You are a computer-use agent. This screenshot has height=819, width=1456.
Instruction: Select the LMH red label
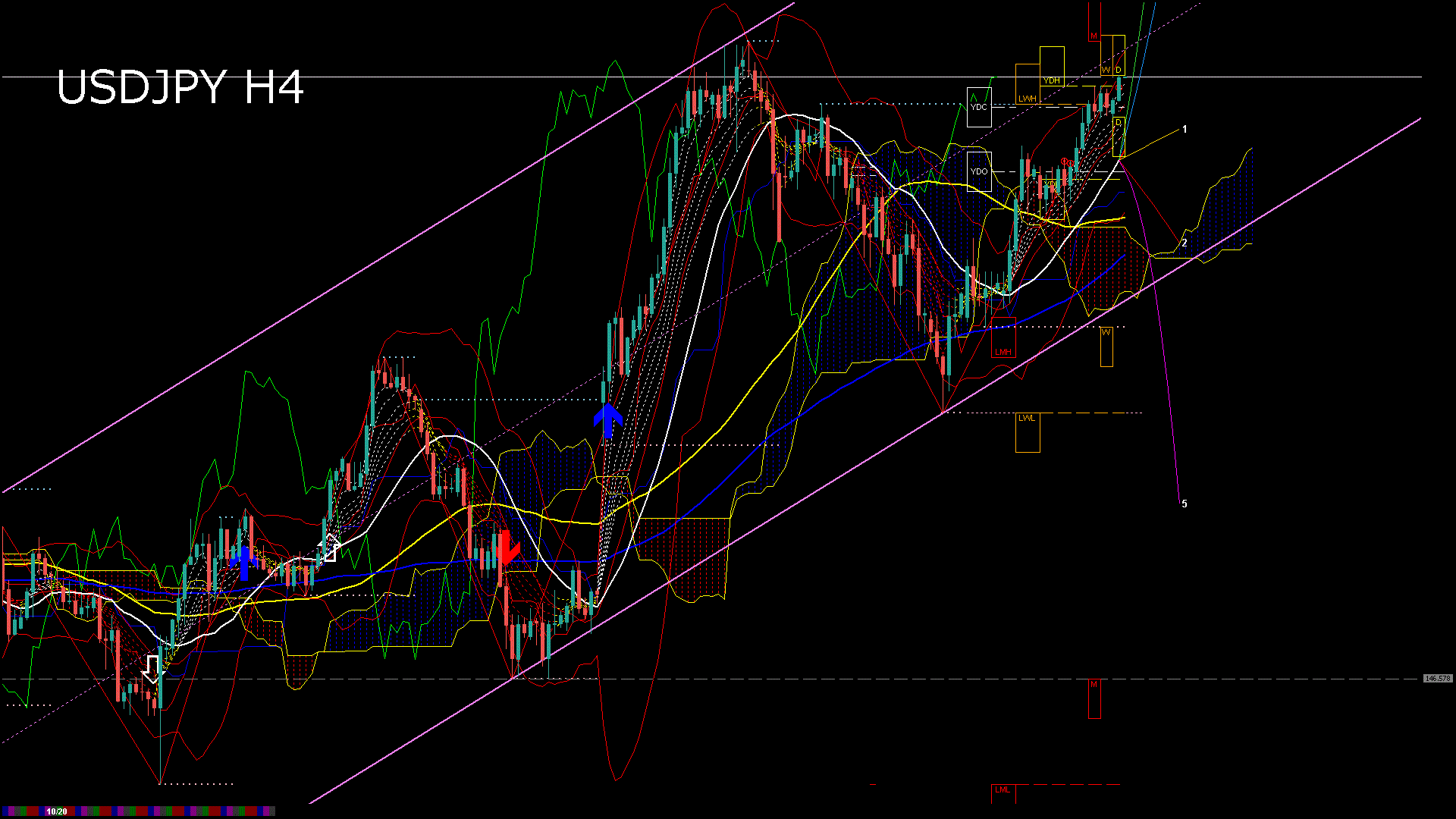pyautogui.click(x=1003, y=352)
